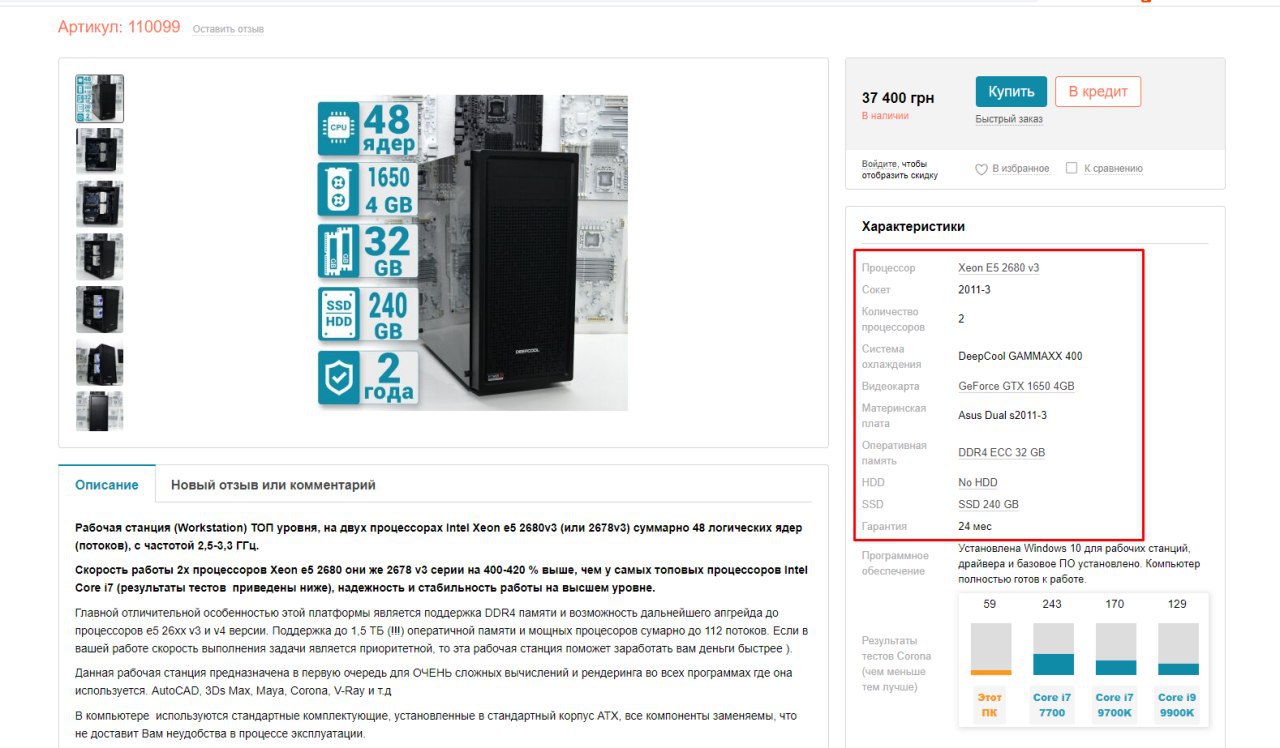Open the Xeon E5 2680 v3 processor link

point(998,268)
